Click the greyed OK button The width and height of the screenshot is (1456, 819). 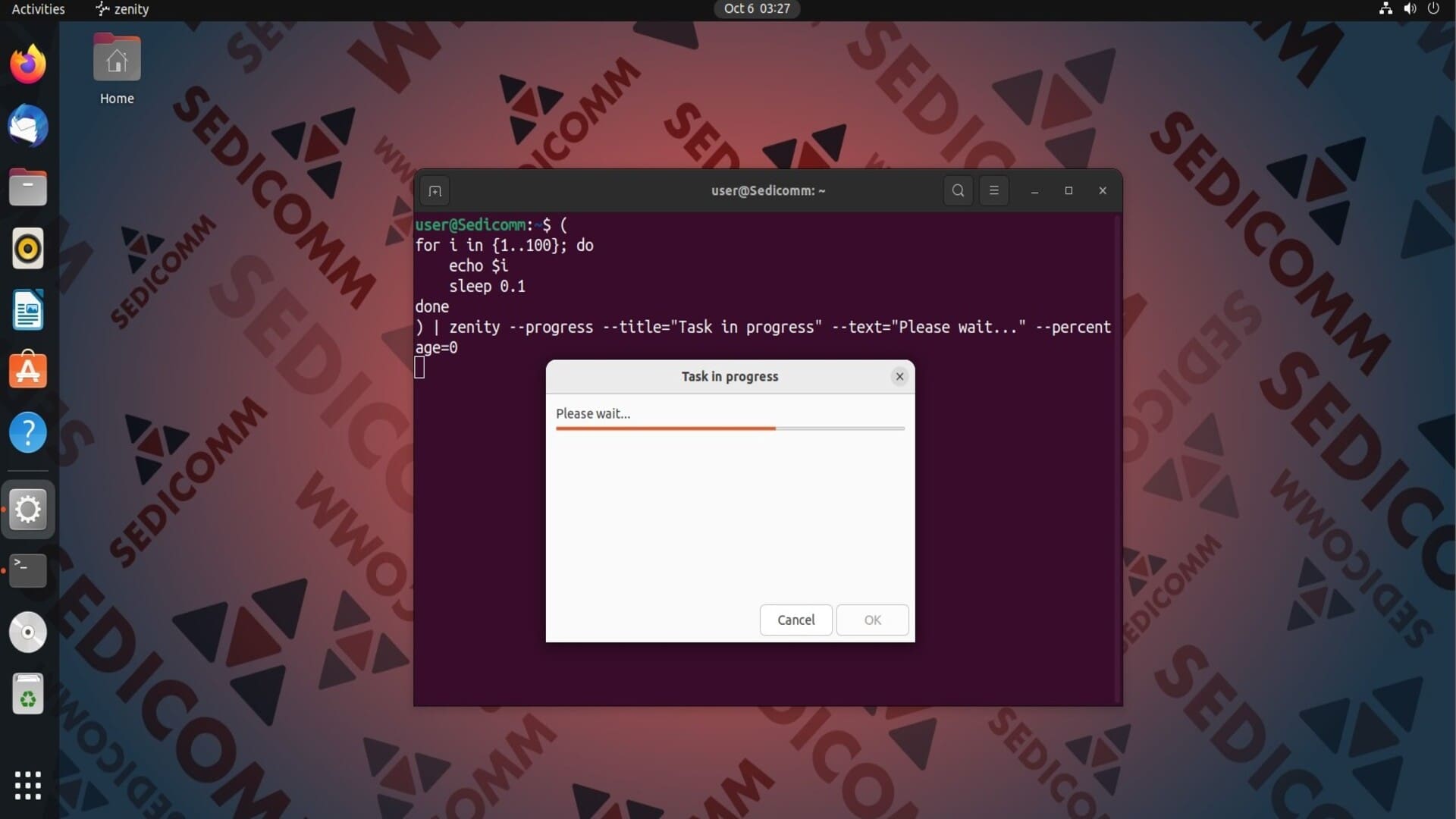pyautogui.click(x=872, y=620)
